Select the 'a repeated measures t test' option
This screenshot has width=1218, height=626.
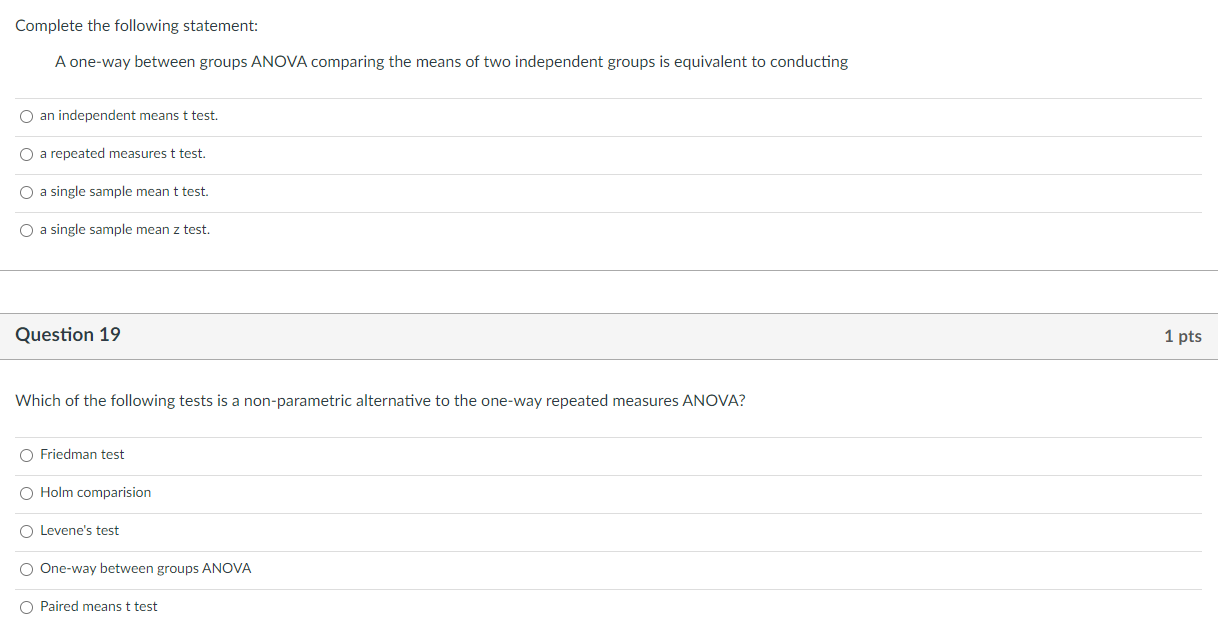click(x=26, y=153)
